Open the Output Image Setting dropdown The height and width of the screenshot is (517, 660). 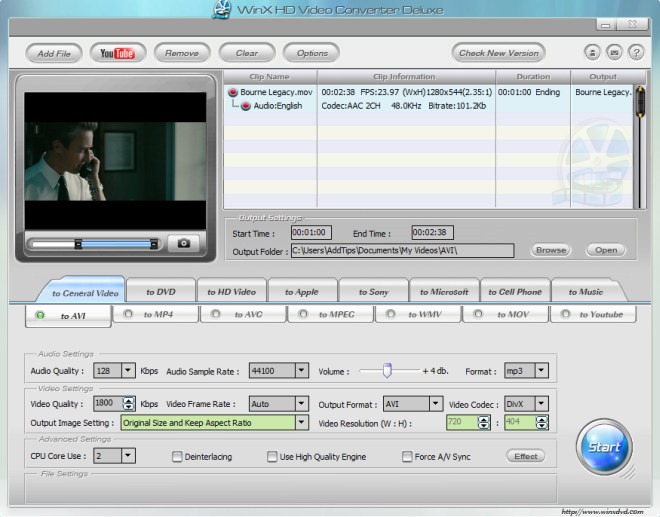(x=301, y=422)
